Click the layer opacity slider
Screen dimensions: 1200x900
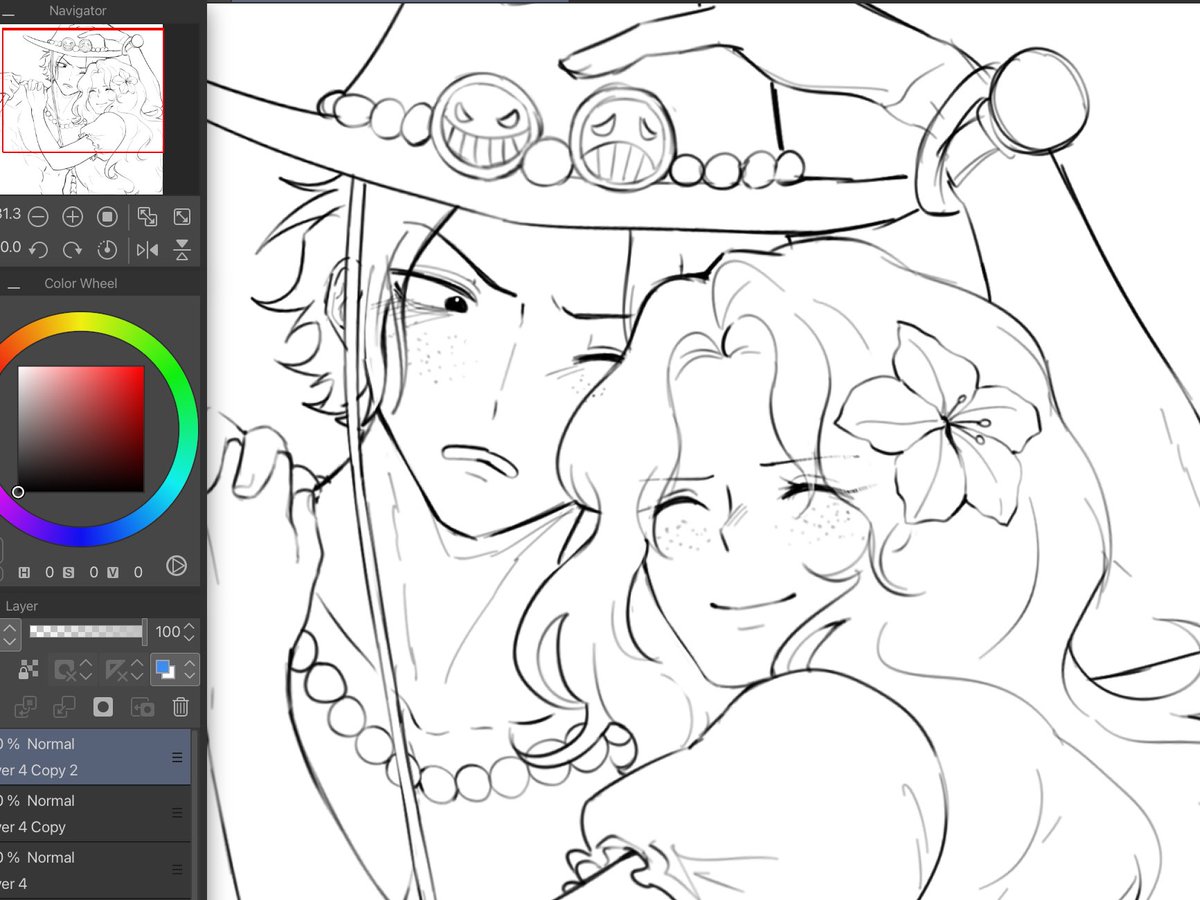(88, 631)
